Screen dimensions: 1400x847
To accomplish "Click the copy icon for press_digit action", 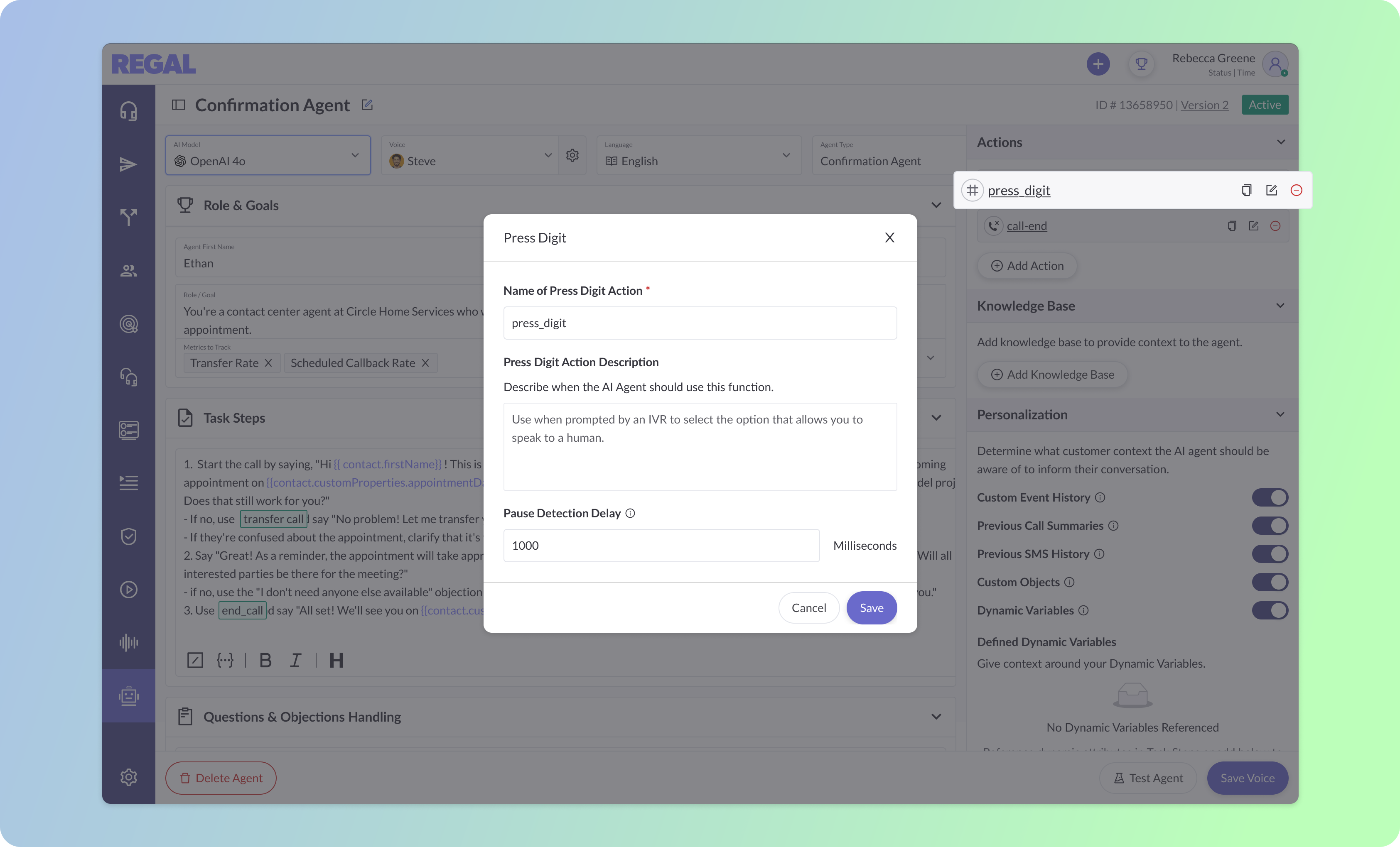I will coord(1247,190).
